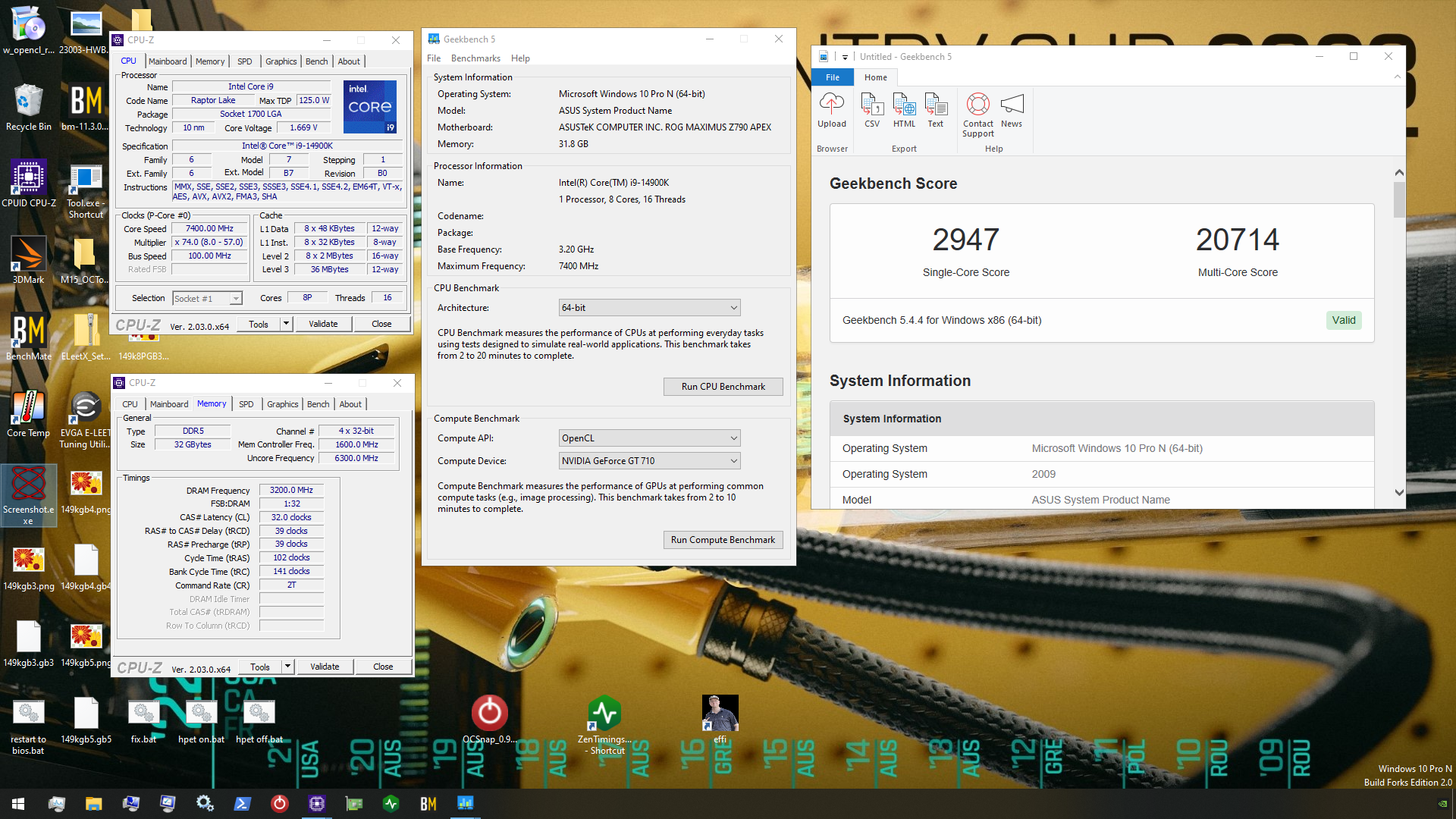Image resolution: width=1456 pixels, height=819 pixels.
Task: Launch 3DMark desktop shortcut
Action: coord(29,260)
